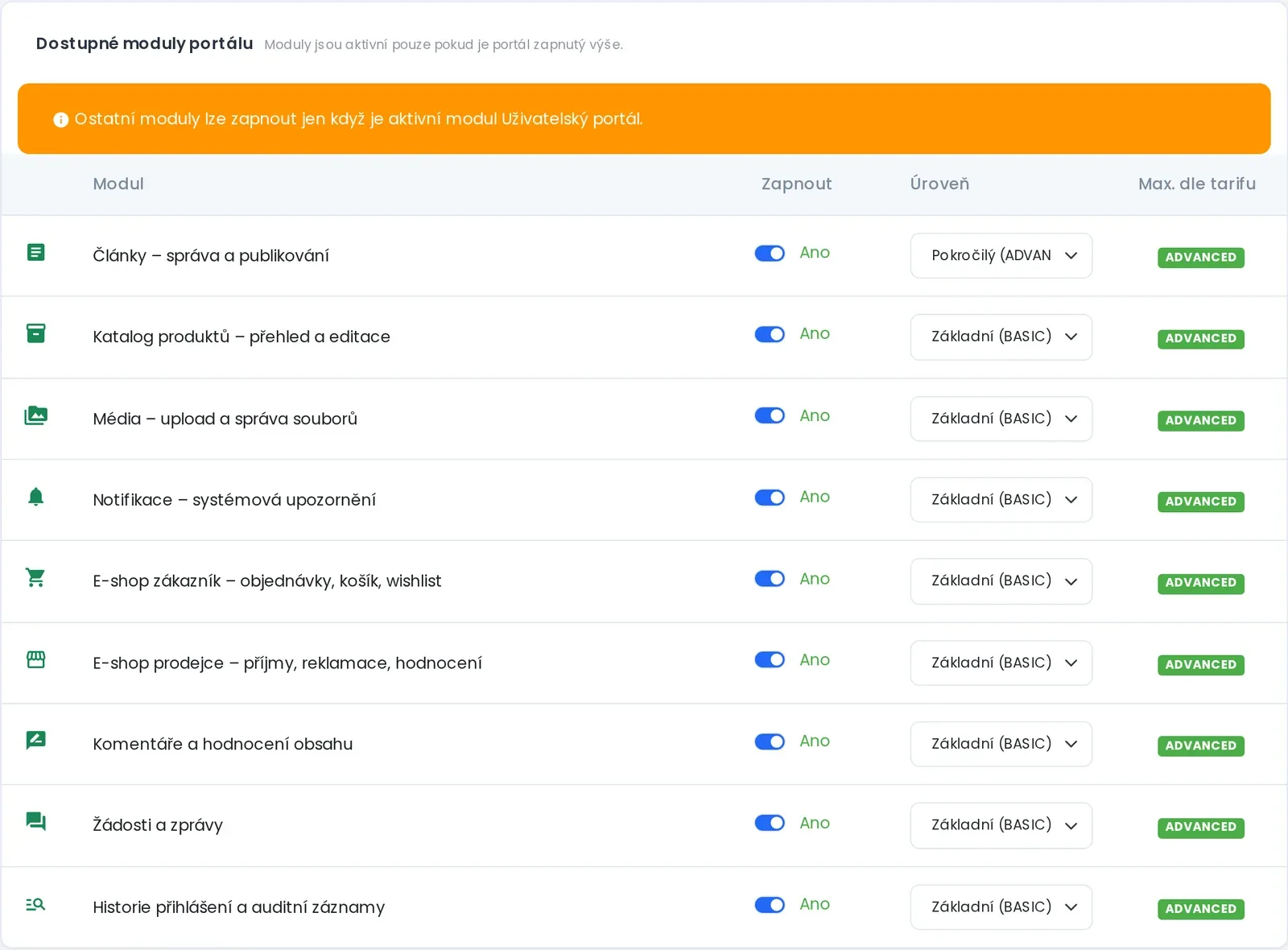Image resolution: width=1288 pixels, height=950 pixels.
Task: Open the Pokročilý level dropdown for Články
Action: [1001, 256]
